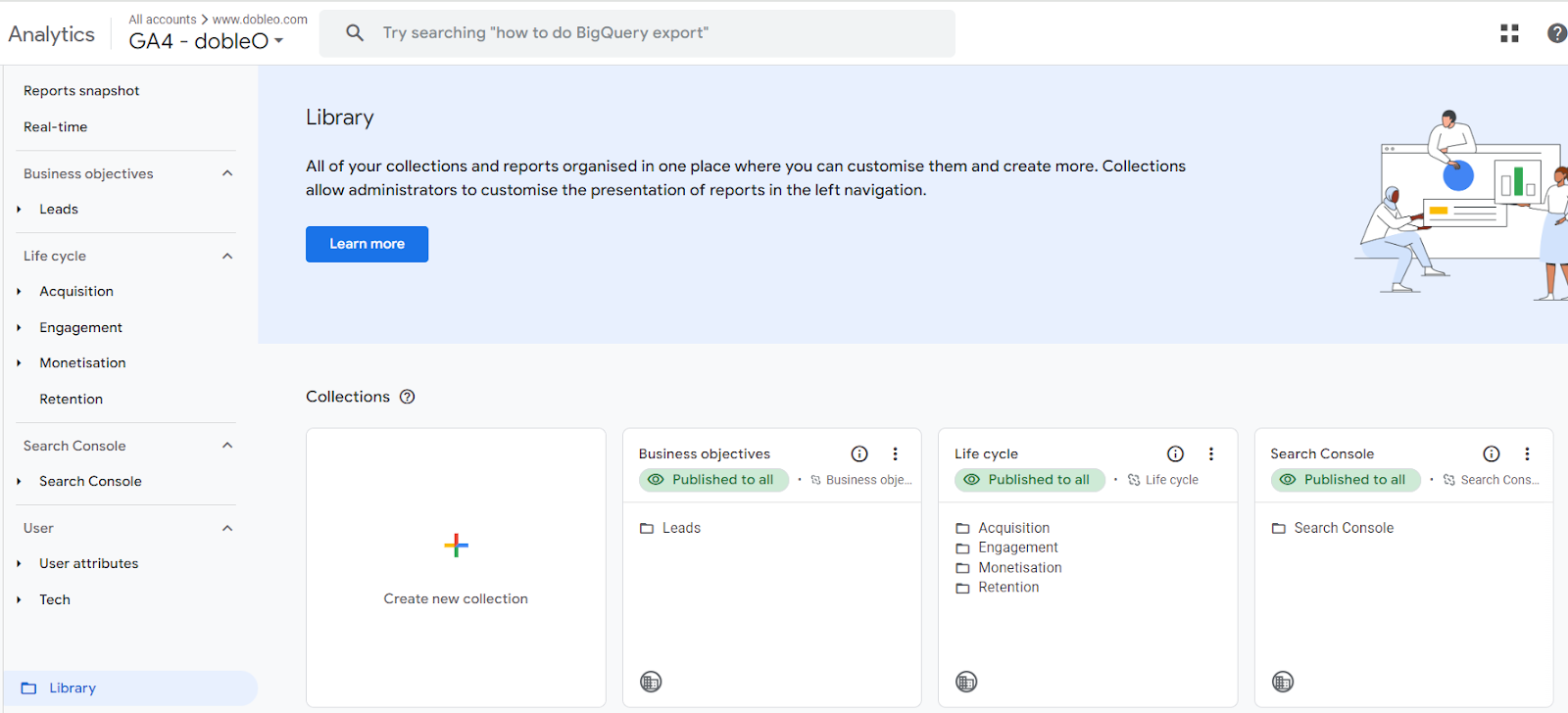
Task: Click the Engagement folder icon in card
Action: (x=962, y=548)
